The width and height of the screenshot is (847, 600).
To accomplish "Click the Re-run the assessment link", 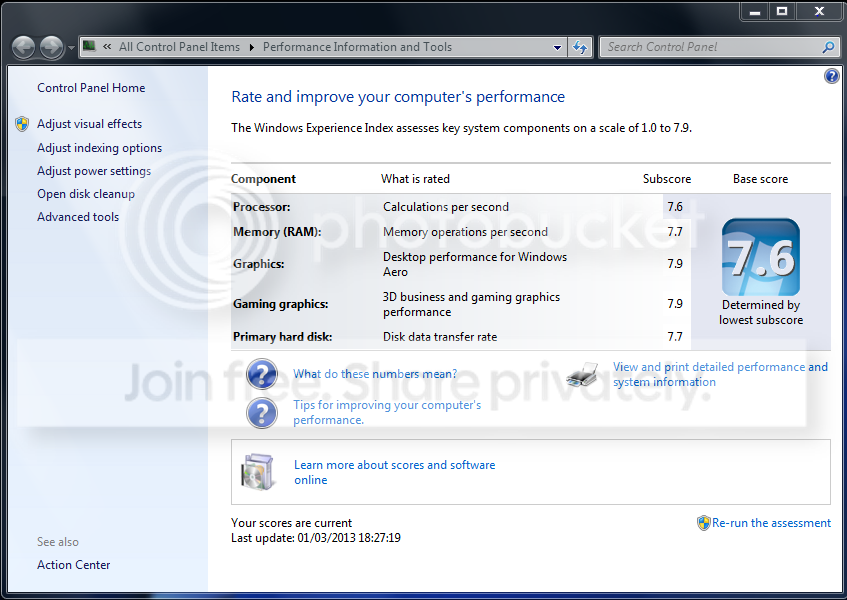I will click(x=771, y=523).
